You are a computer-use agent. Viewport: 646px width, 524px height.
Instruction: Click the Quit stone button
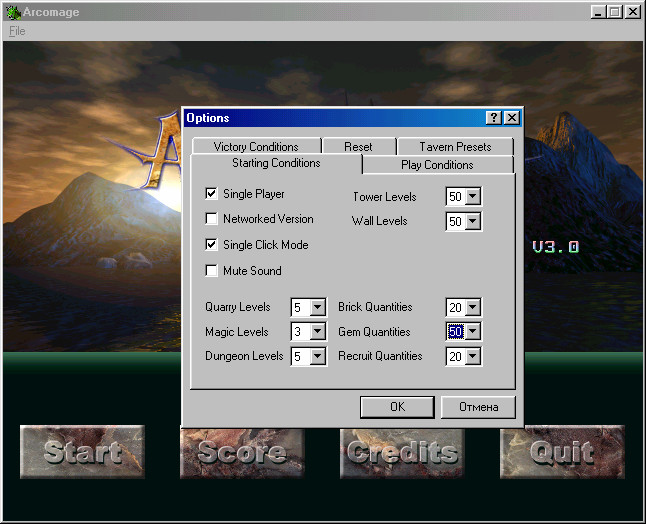point(562,451)
